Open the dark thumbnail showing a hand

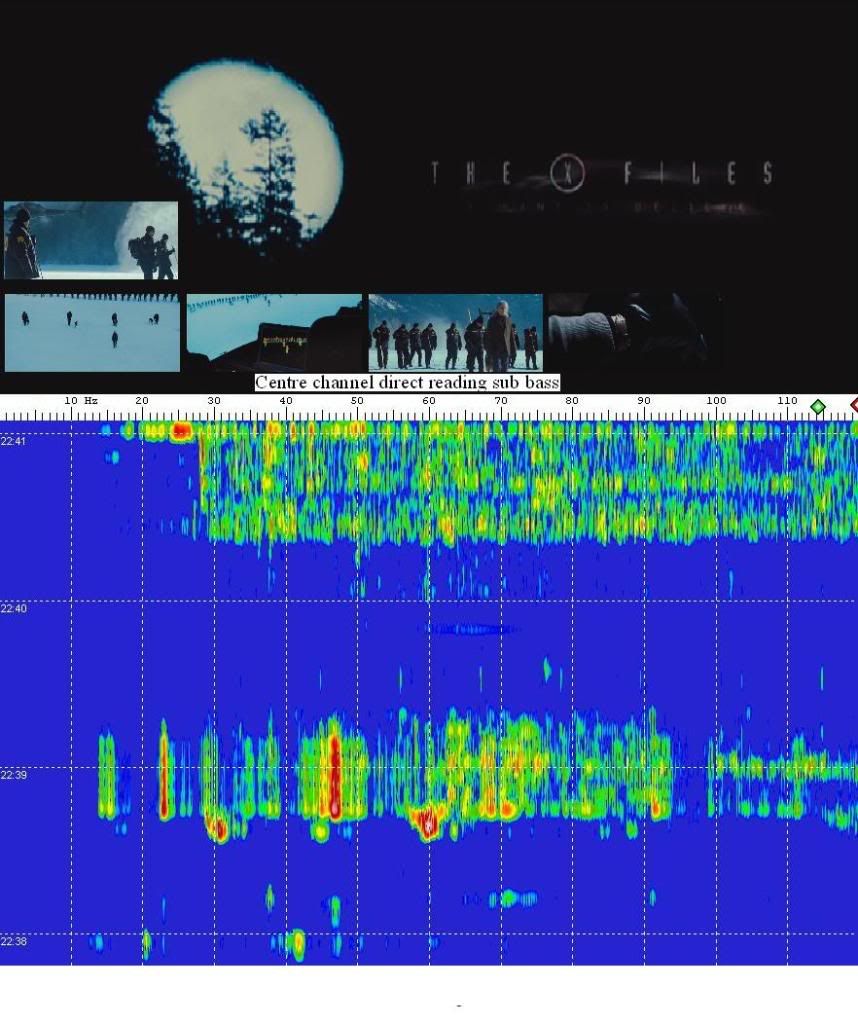coord(634,332)
